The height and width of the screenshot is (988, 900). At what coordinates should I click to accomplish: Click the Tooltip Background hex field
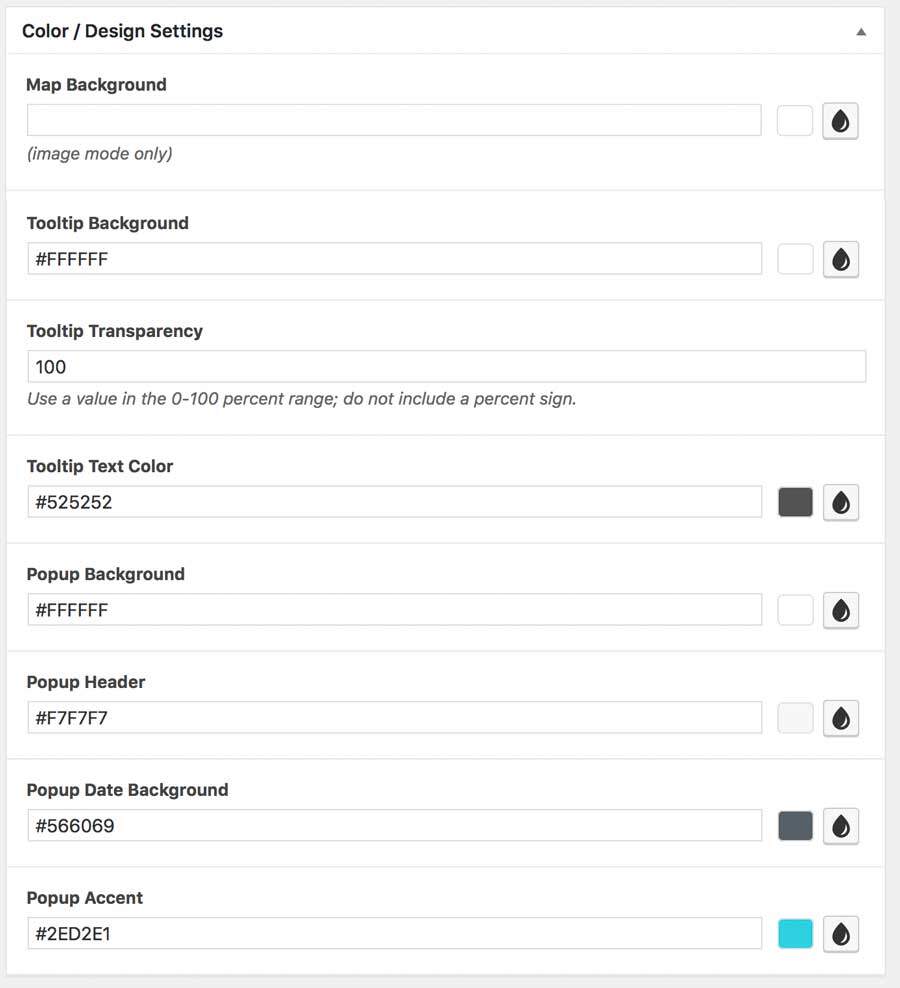pos(394,259)
